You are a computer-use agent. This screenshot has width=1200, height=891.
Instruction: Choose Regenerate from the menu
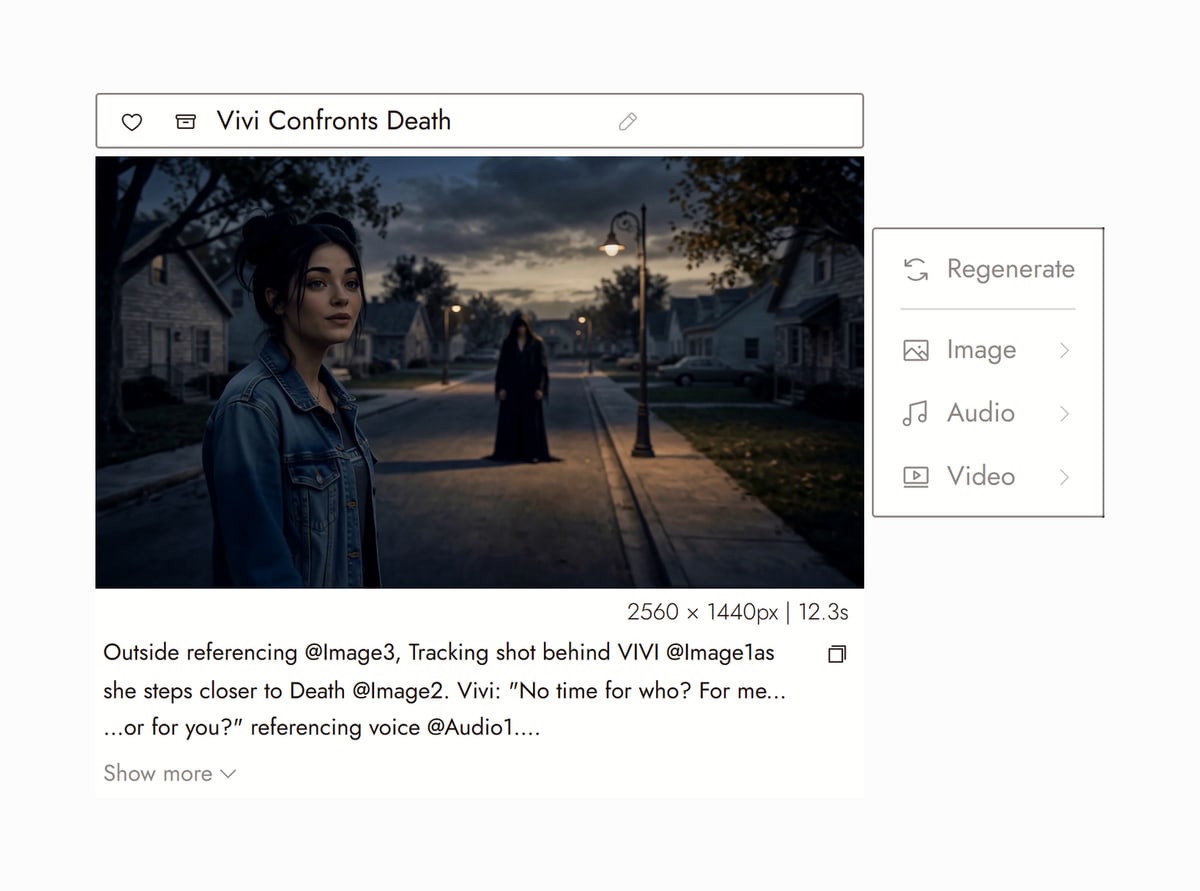click(x=989, y=269)
